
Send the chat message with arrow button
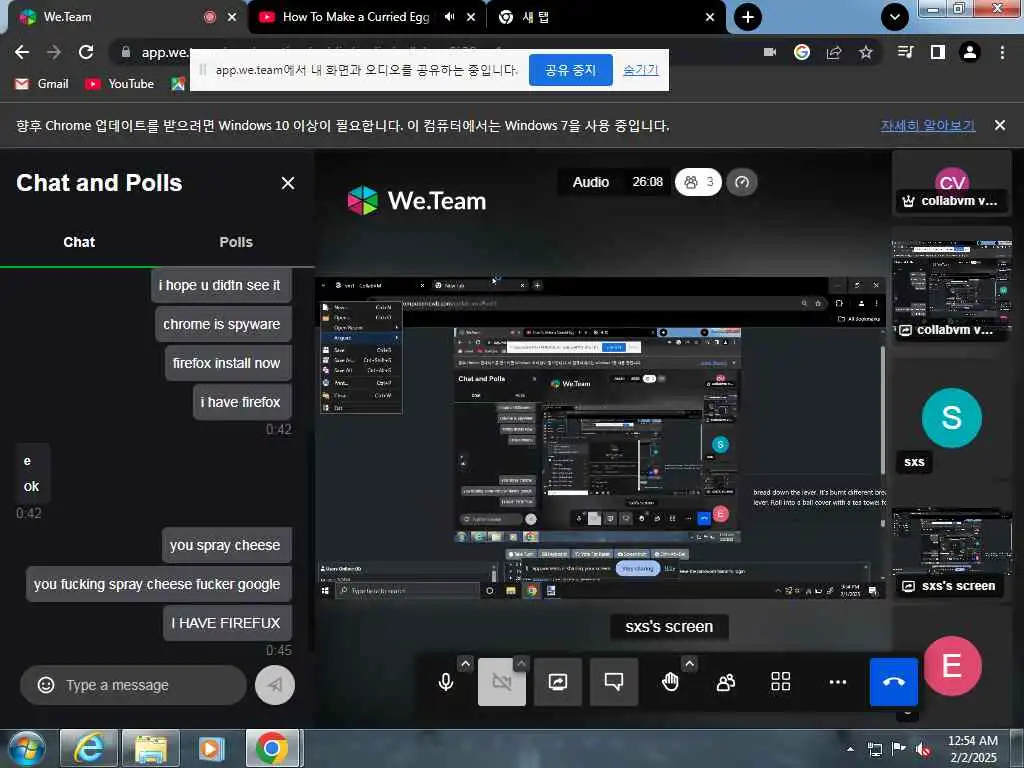tap(275, 685)
